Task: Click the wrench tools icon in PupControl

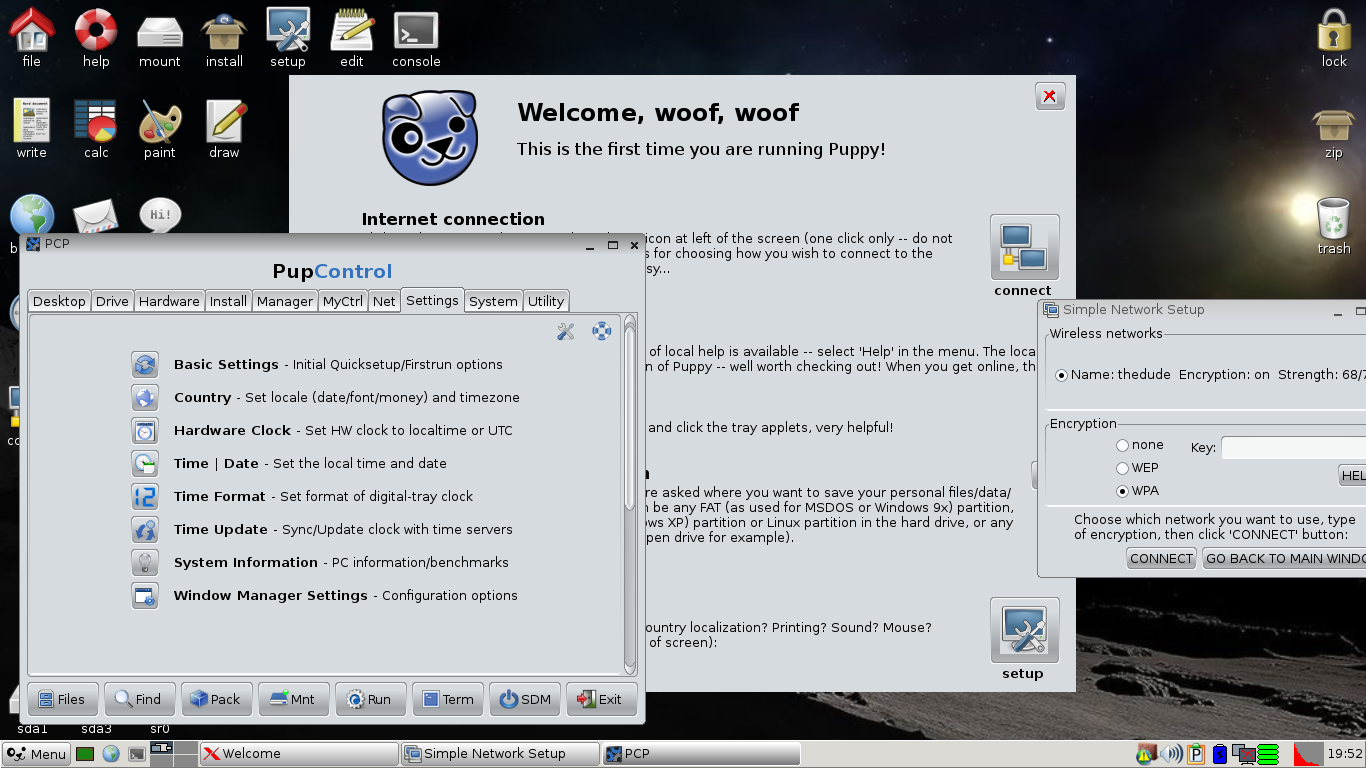Action: [x=566, y=332]
